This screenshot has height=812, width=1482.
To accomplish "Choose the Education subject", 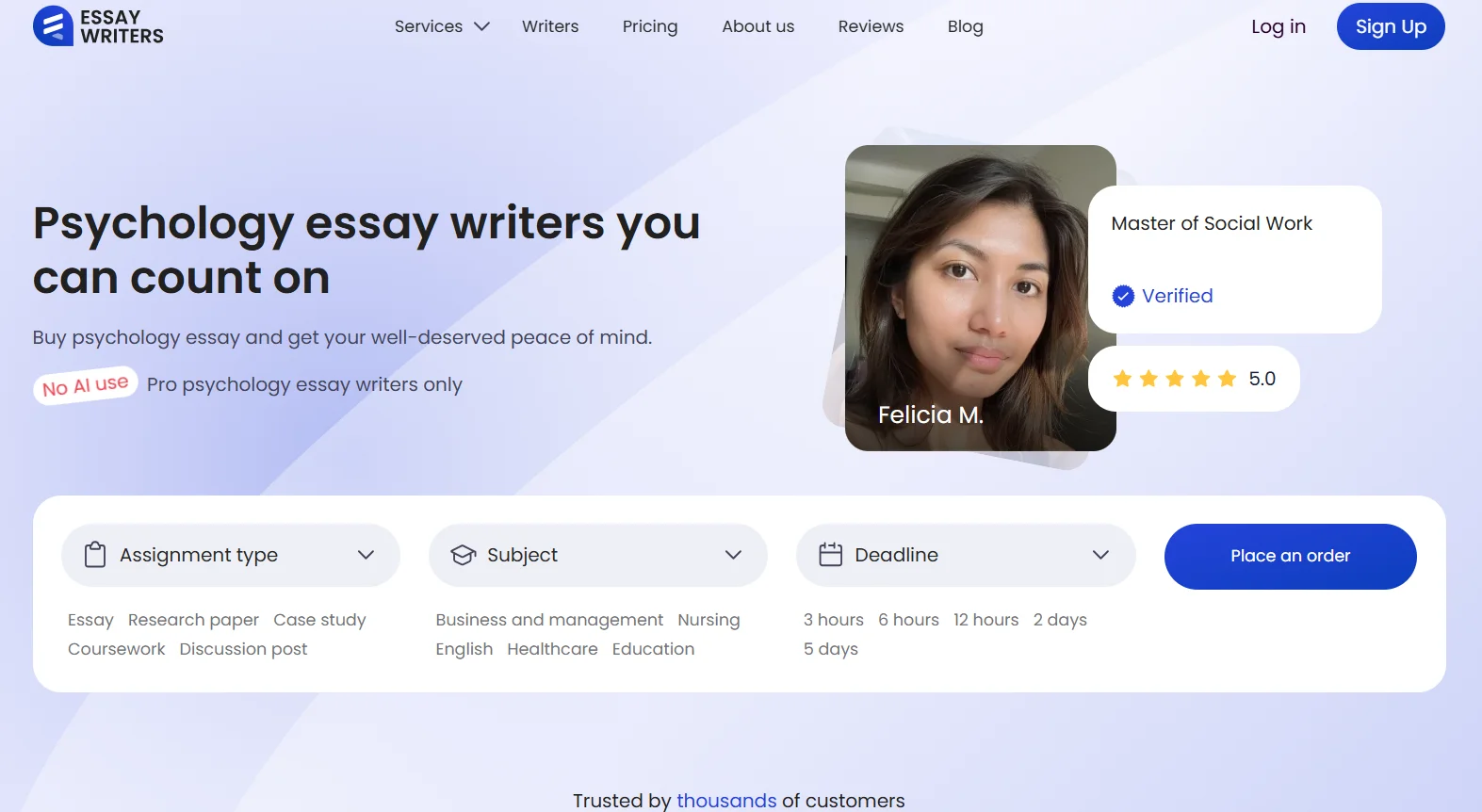I will click(653, 649).
